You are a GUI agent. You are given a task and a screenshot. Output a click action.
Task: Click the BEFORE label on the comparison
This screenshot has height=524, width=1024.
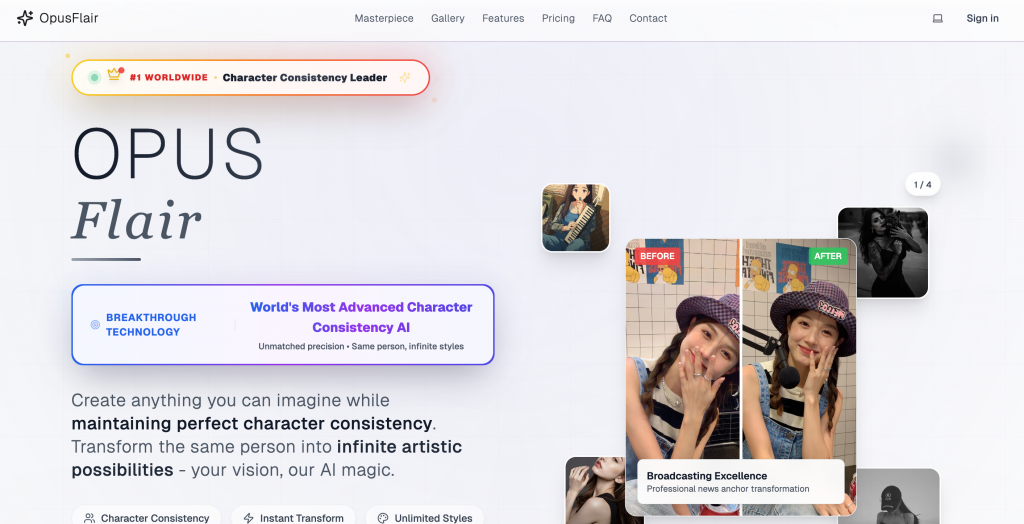pyautogui.click(x=657, y=256)
